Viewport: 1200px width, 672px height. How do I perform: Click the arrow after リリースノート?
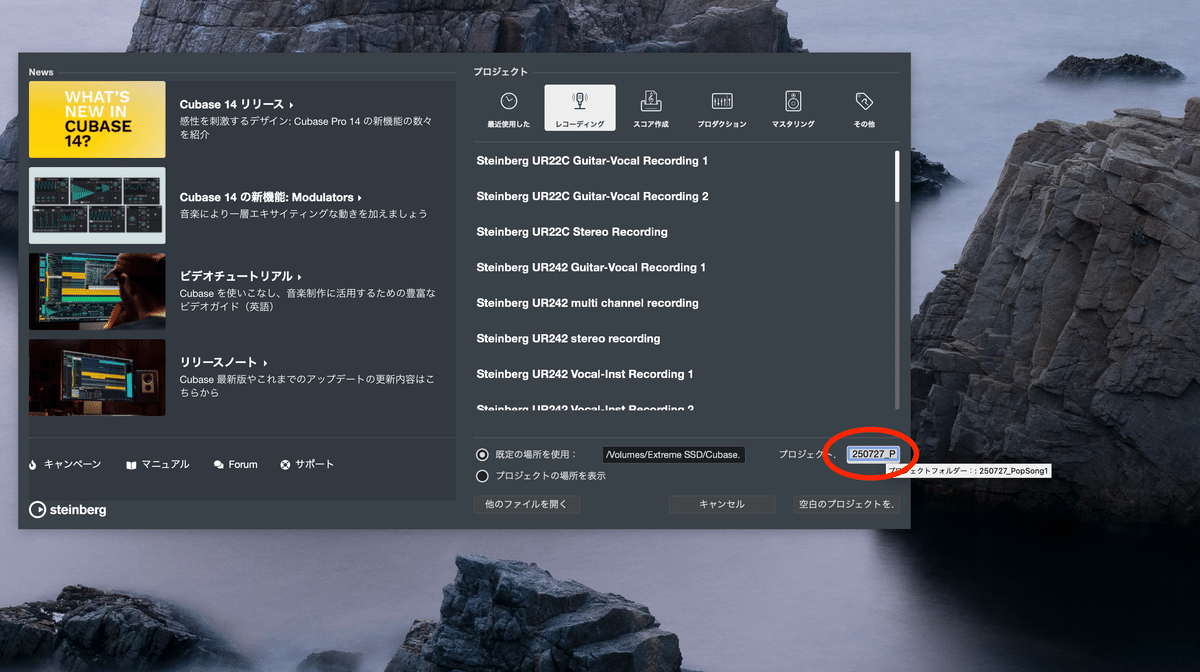tap(267, 362)
